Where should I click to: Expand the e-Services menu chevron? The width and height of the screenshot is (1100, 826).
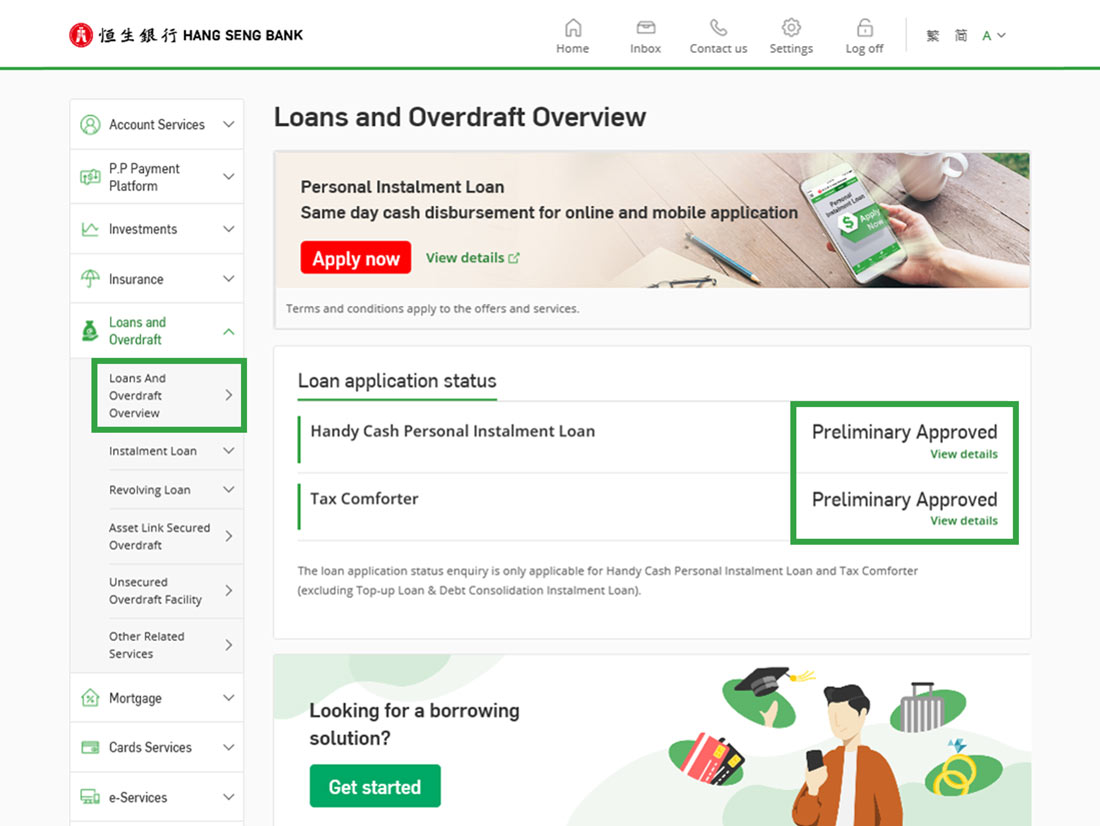[229, 797]
